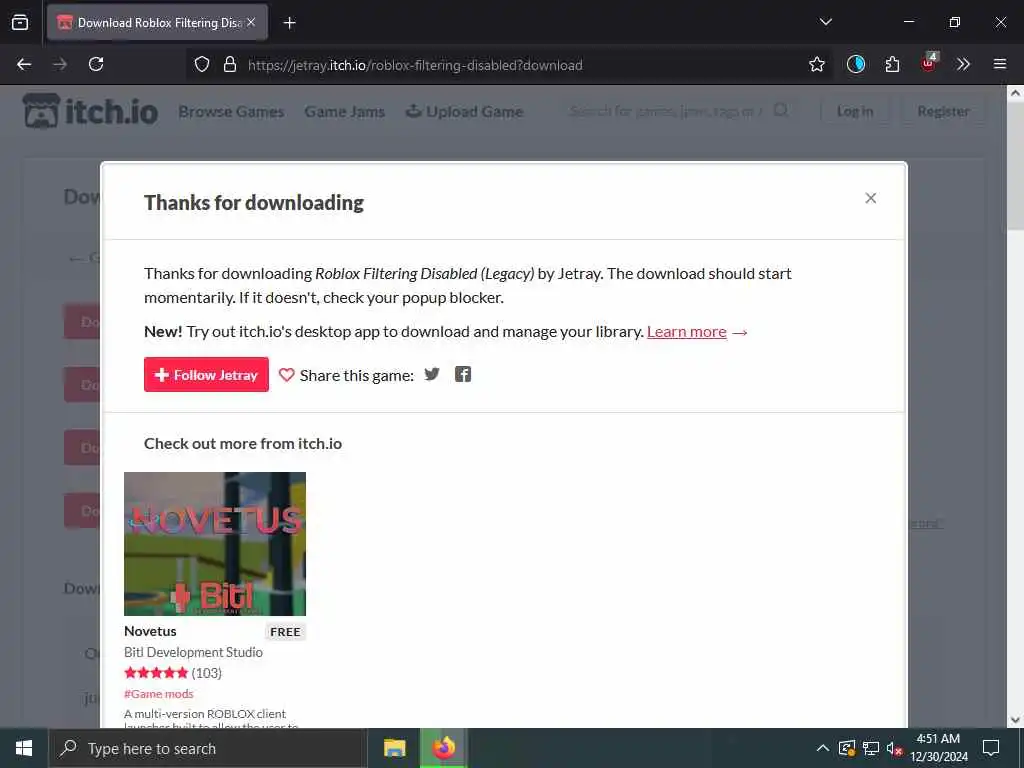Click the Firefox taskbar icon

(x=444, y=748)
